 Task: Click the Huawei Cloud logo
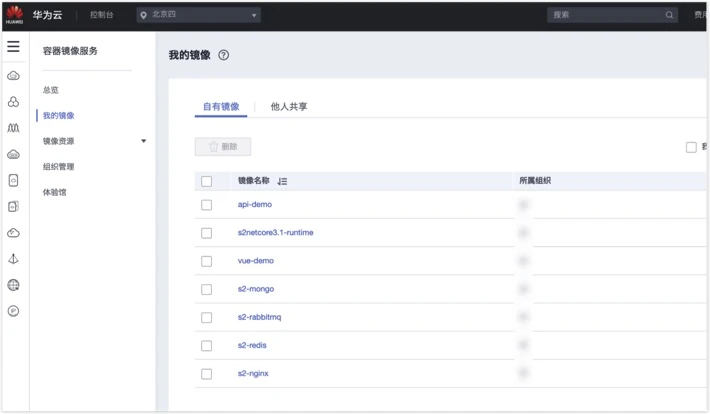(x=14, y=14)
